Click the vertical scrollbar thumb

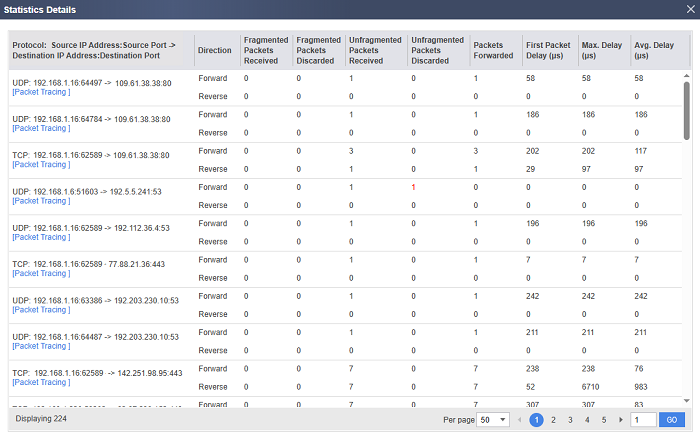(686, 110)
